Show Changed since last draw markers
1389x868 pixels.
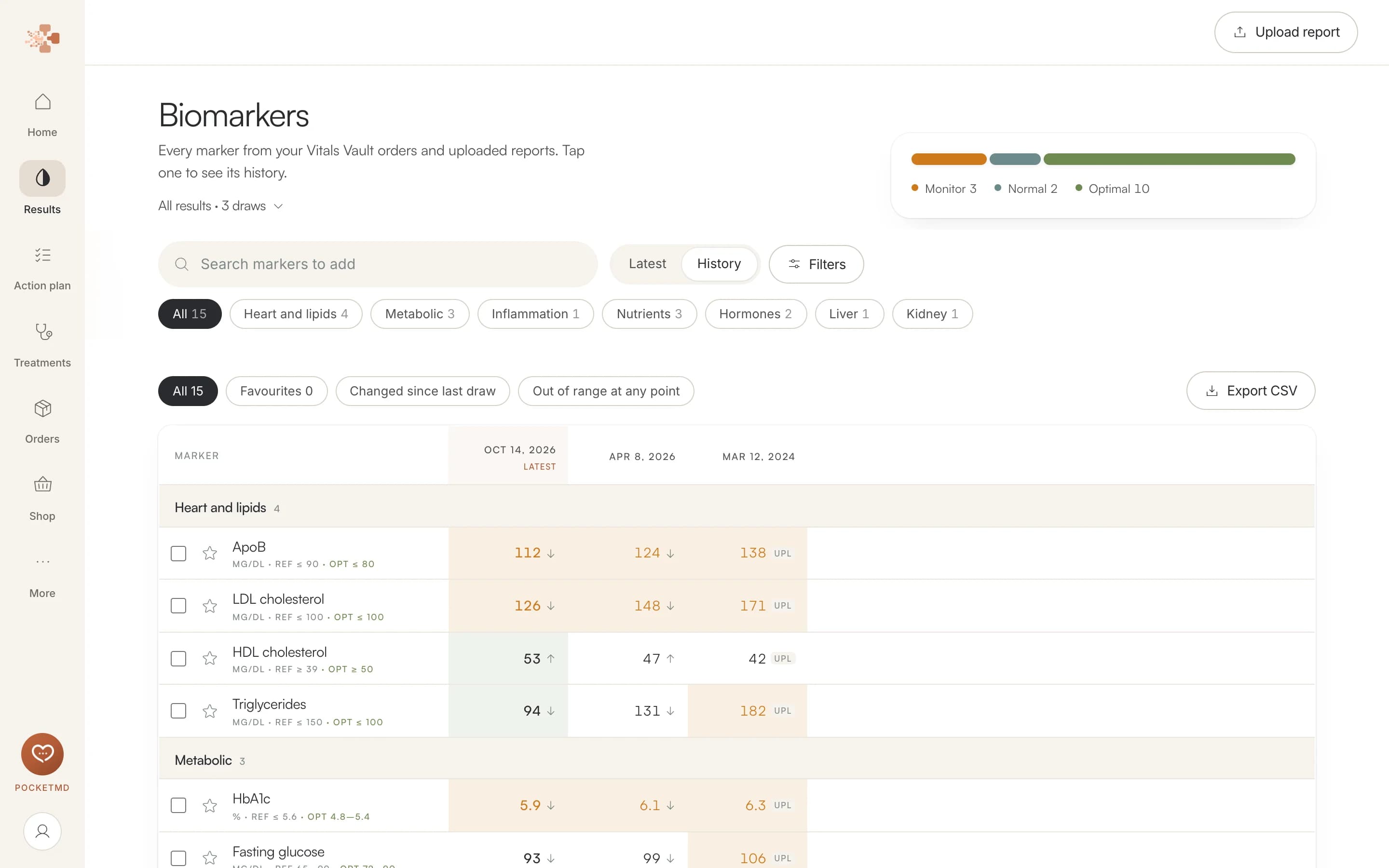[422, 391]
